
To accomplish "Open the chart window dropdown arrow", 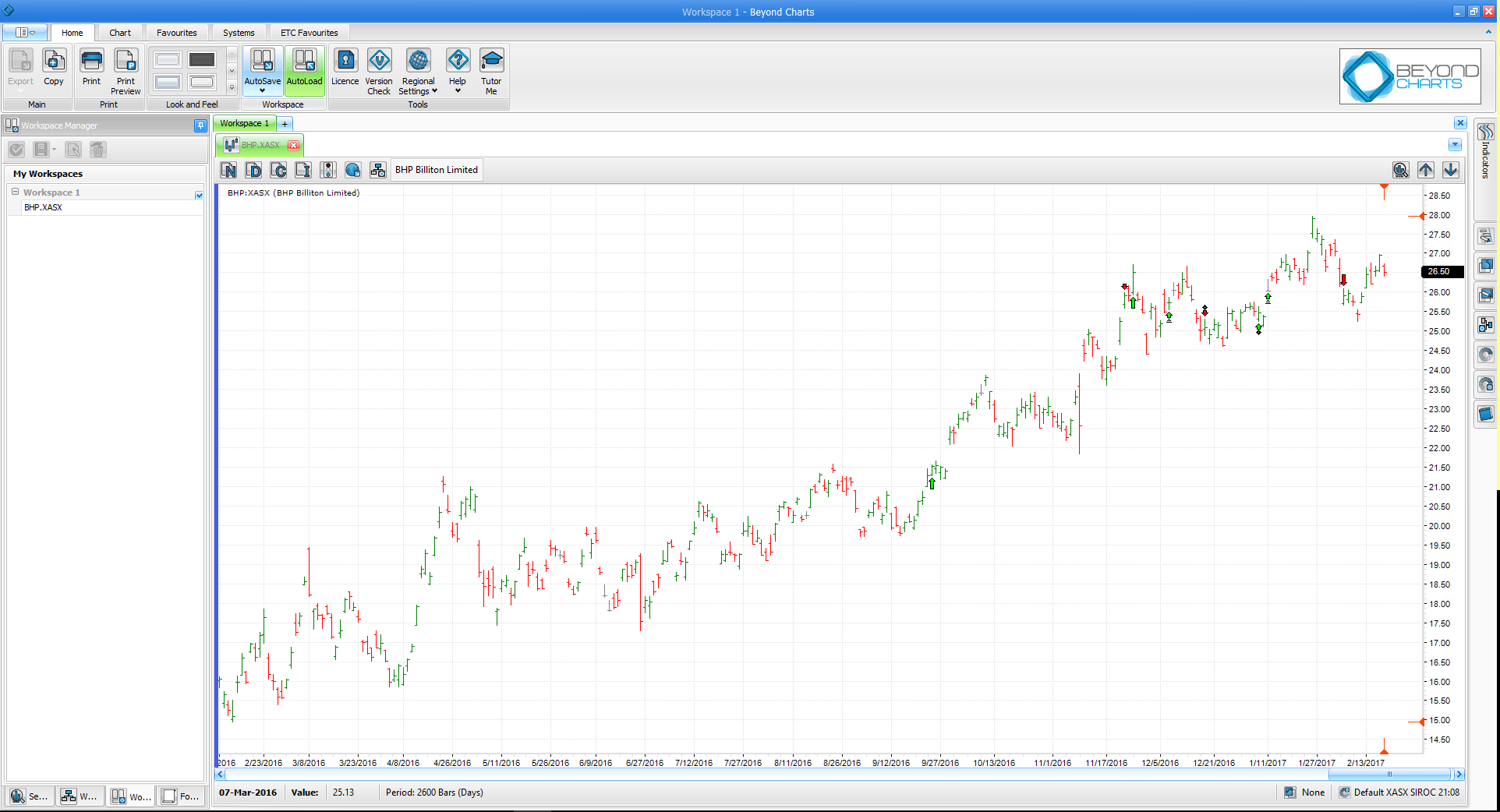I will point(1455,145).
